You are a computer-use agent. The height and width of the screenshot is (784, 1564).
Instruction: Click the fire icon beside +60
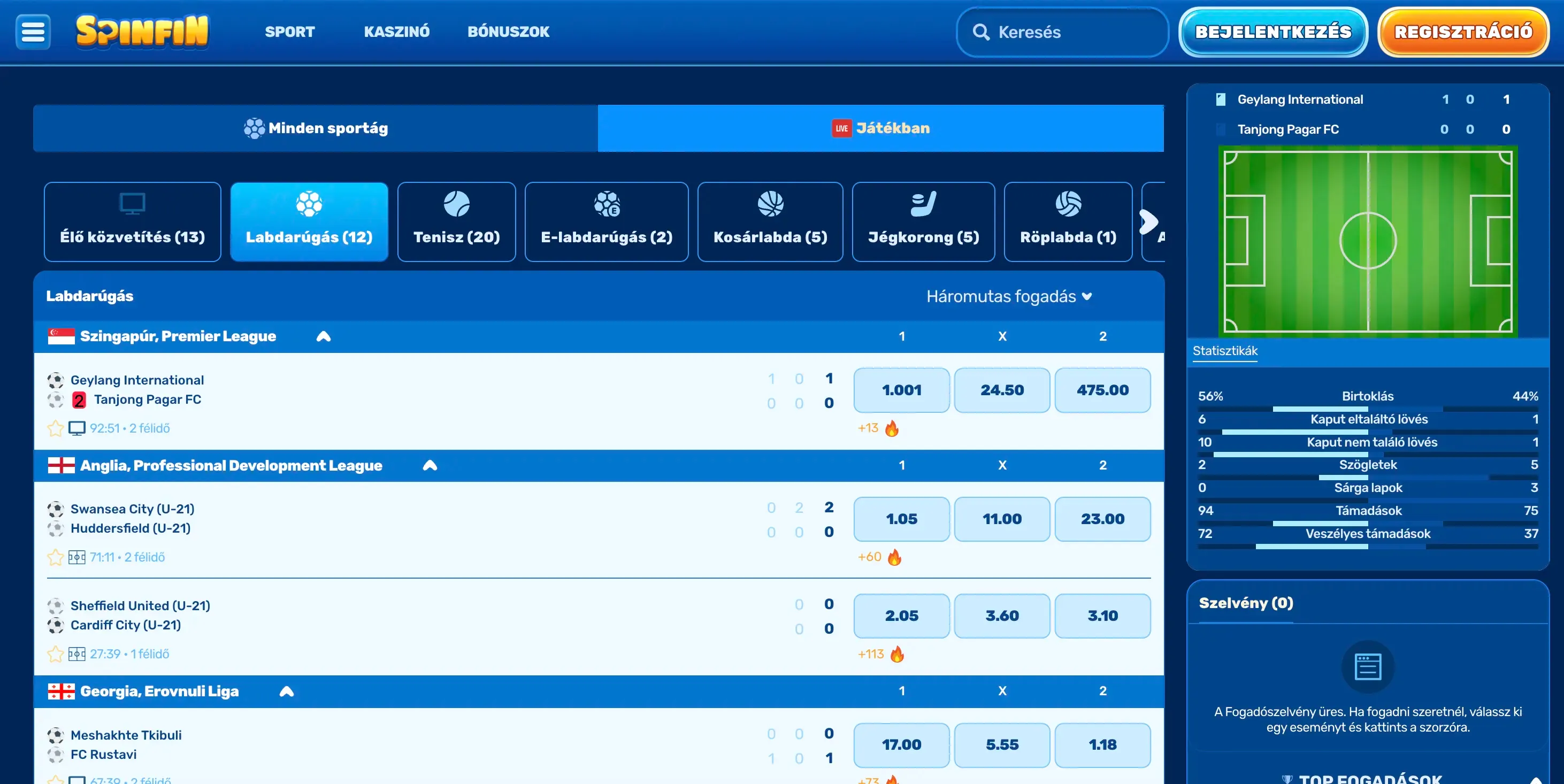click(894, 557)
